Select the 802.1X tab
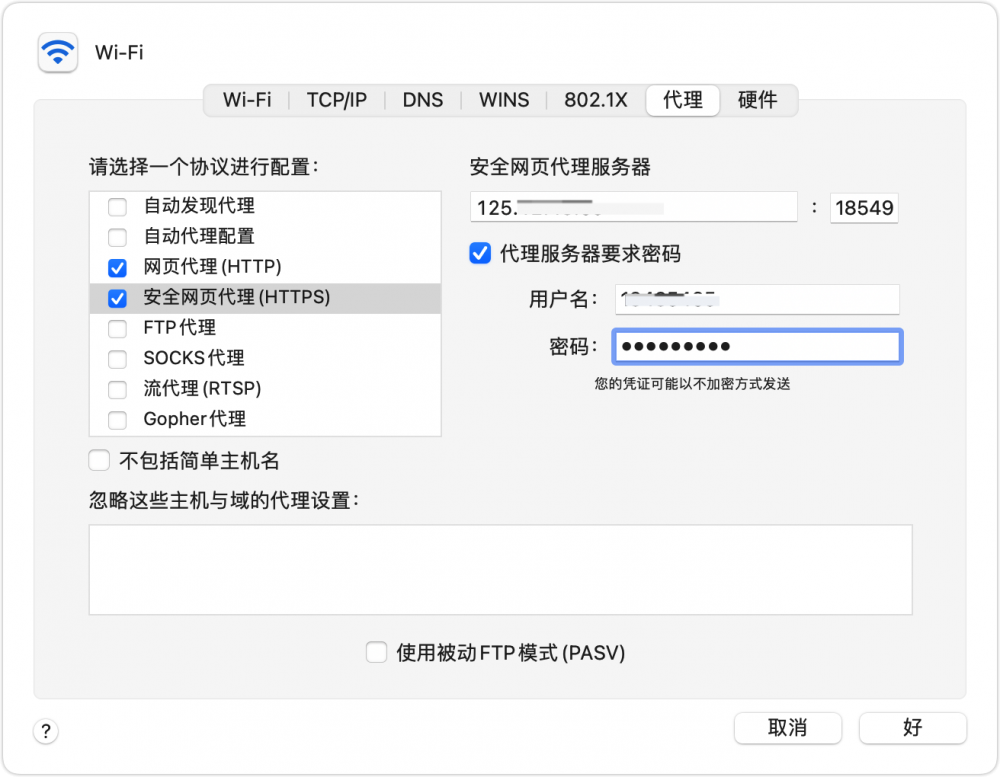Image resolution: width=1000 pixels, height=777 pixels. pyautogui.click(x=596, y=100)
